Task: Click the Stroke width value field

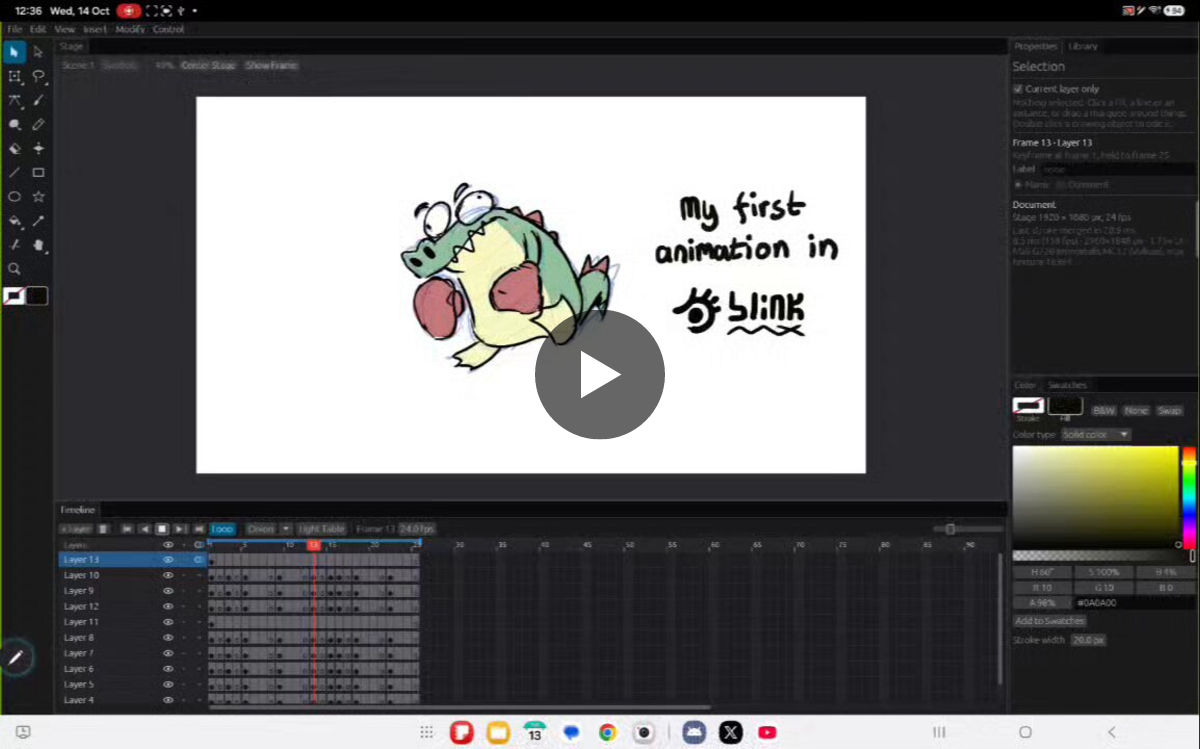Action: [x=1088, y=640]
